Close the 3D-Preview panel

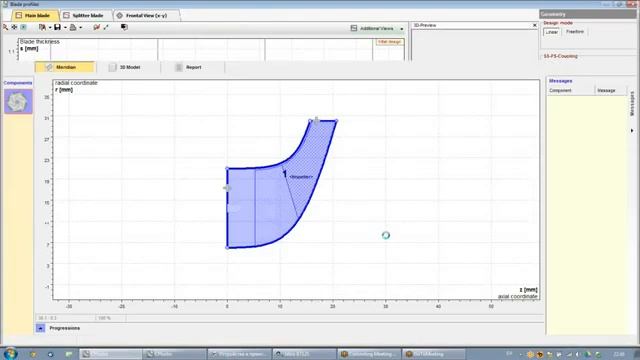click(535, 25)
